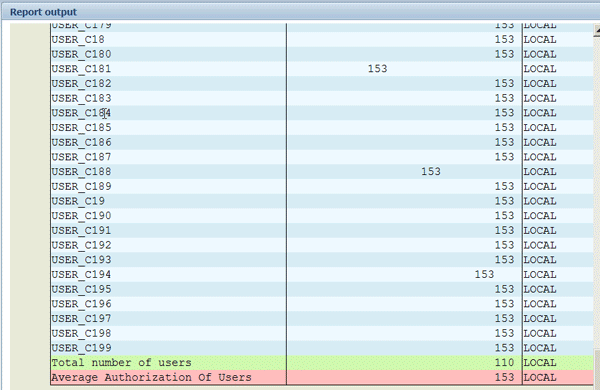The image size is (600, 390).
Task: Select the Report output title bar
Action: (x=300, y=12)
